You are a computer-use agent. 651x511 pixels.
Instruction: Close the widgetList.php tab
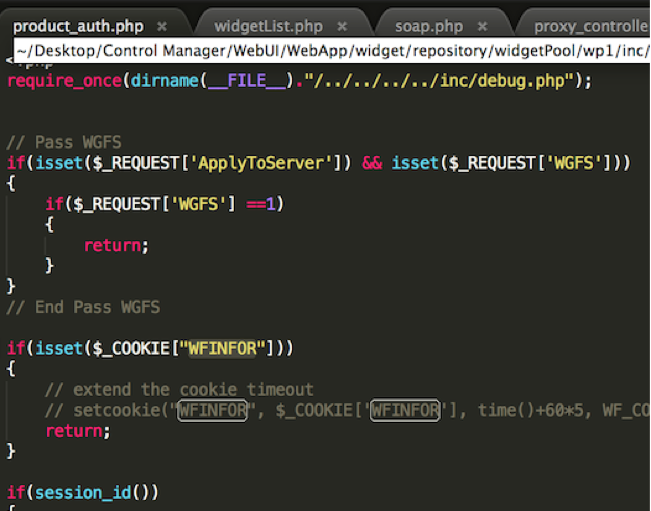click(343, 26)
